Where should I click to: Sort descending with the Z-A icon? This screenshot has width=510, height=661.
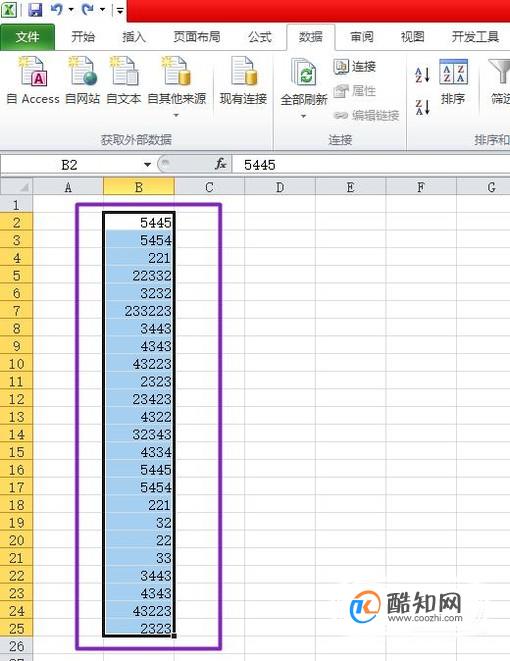pyautogui.click(x=422, y=107)
